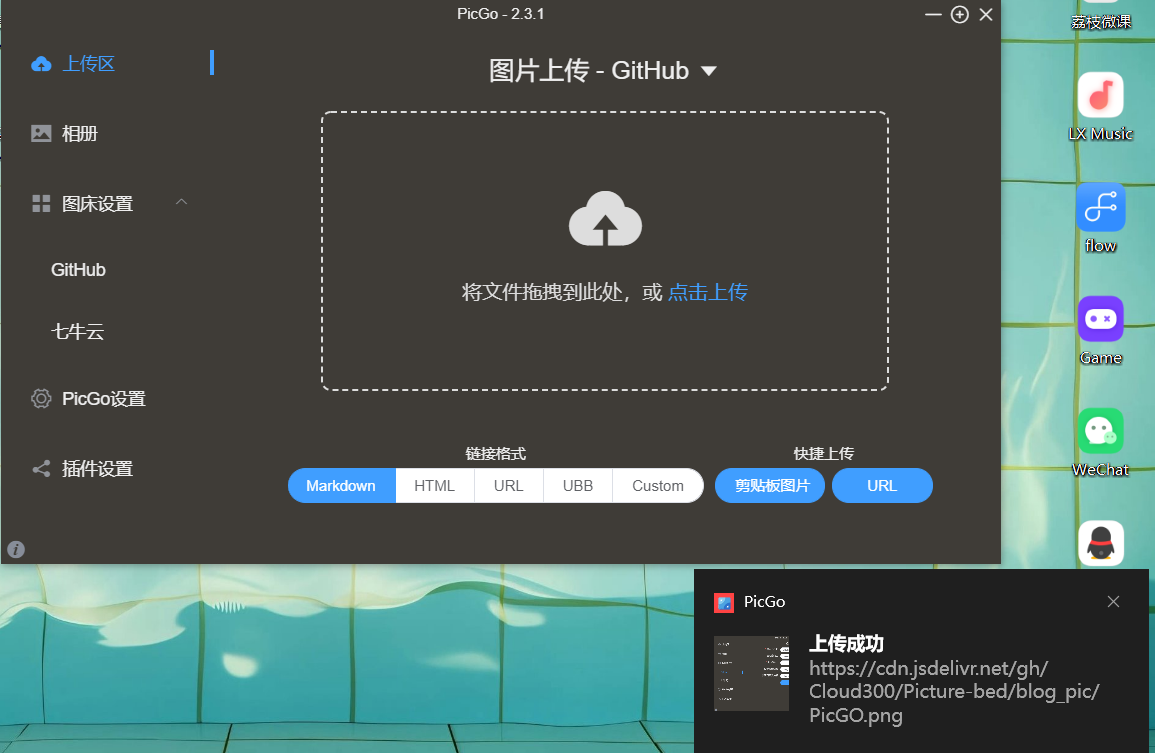Open the WeChat desktop icon

(1100, 442)
